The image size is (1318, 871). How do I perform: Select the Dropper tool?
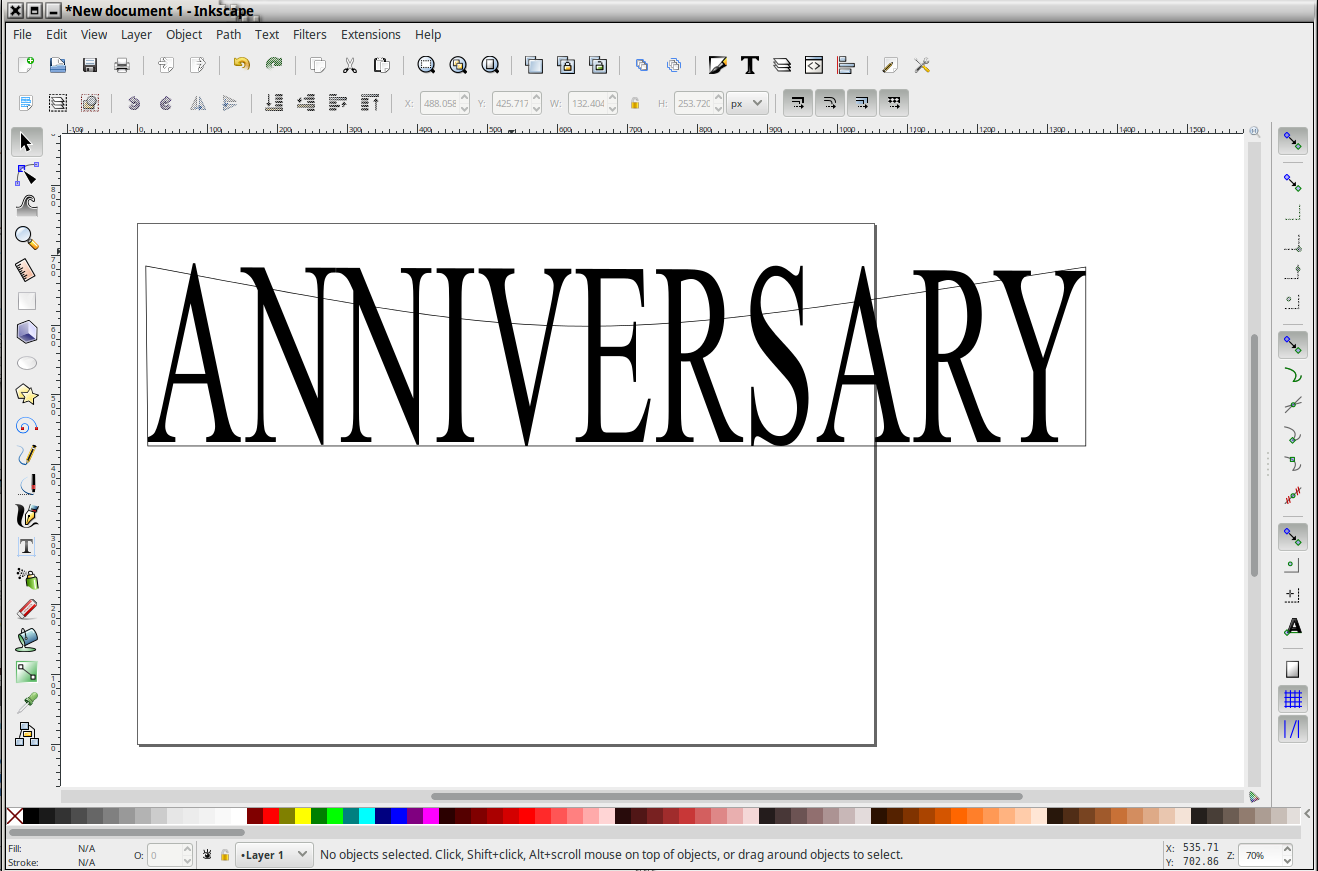(27, 701)
